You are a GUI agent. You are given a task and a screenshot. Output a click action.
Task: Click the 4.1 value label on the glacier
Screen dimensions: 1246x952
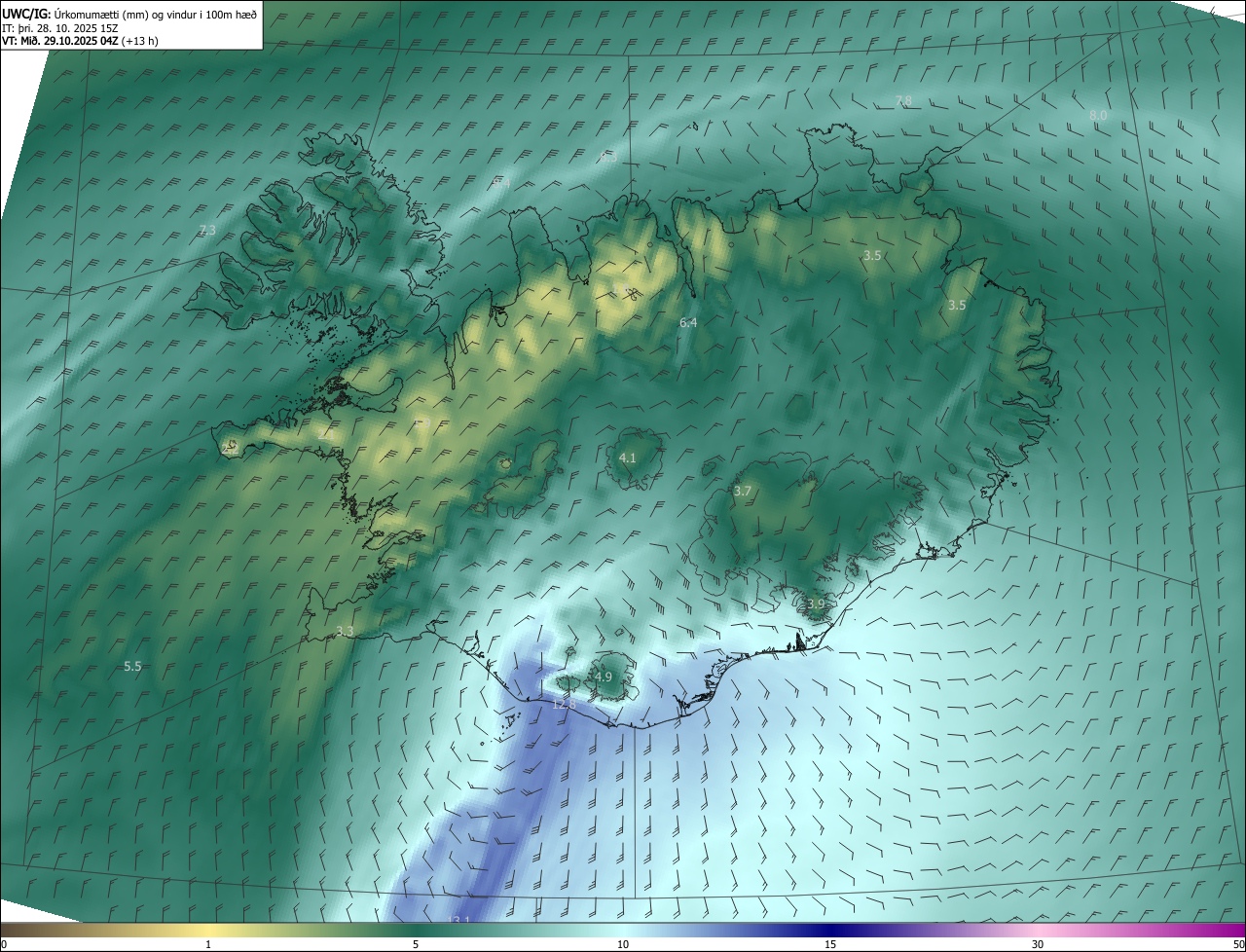628,458
